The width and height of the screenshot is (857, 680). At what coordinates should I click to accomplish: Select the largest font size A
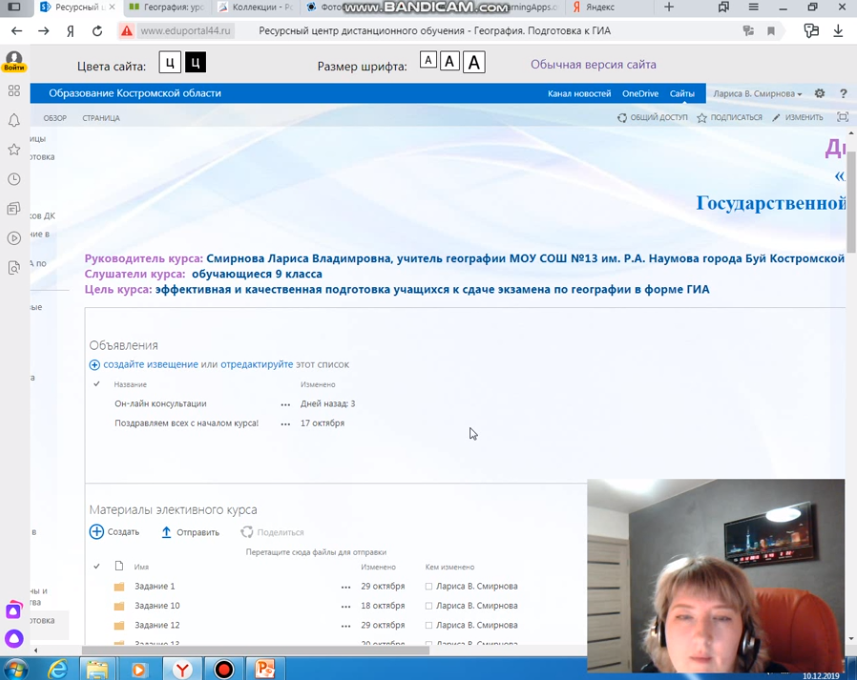point(474,62)
